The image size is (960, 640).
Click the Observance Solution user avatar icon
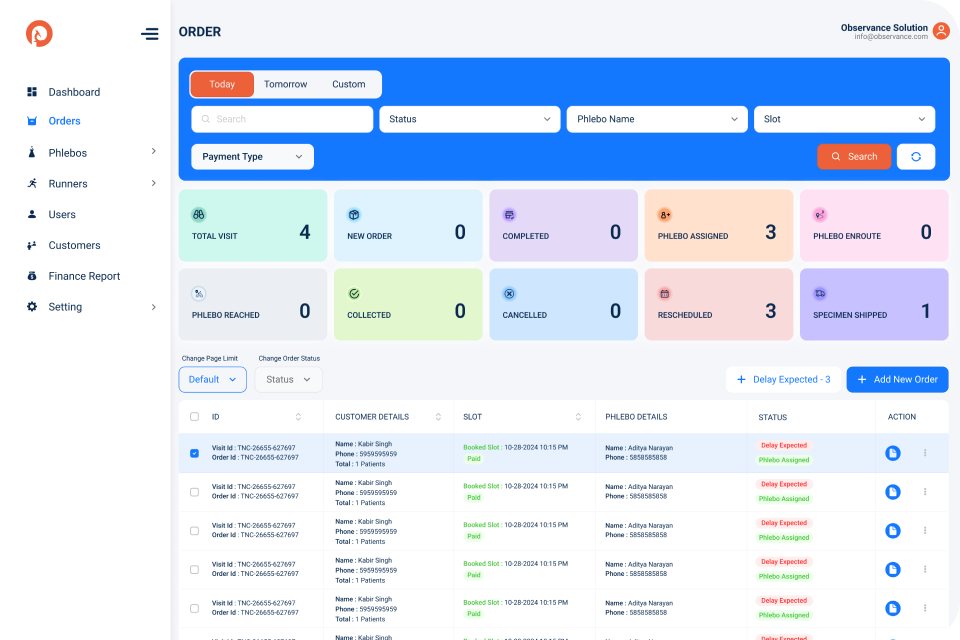click(x=940, y=31)
